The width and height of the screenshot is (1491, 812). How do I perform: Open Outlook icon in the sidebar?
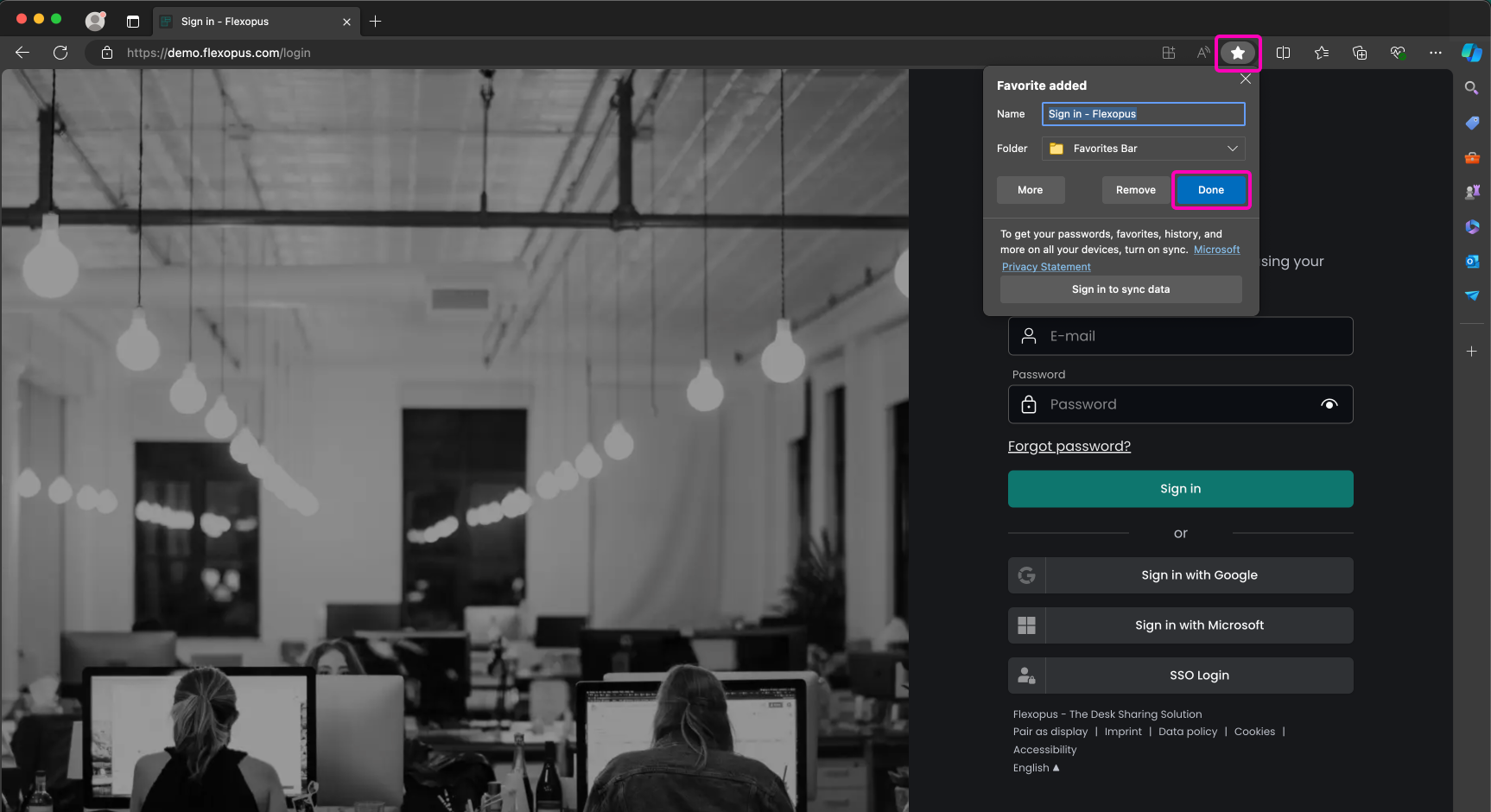[x=1471, y=261]
